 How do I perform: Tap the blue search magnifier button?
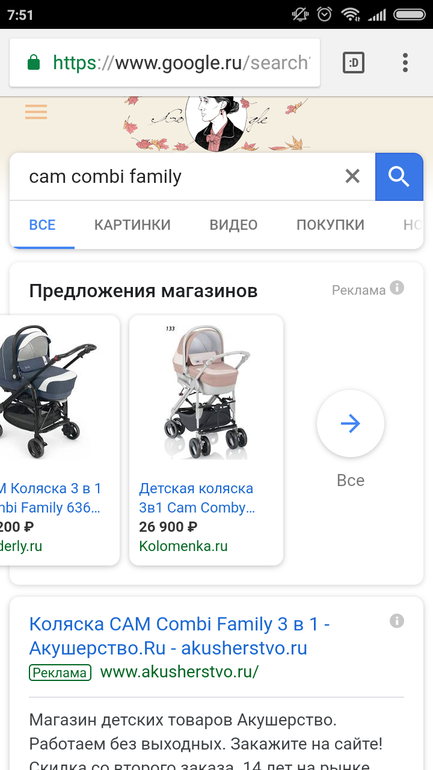(x=399, y=177)
